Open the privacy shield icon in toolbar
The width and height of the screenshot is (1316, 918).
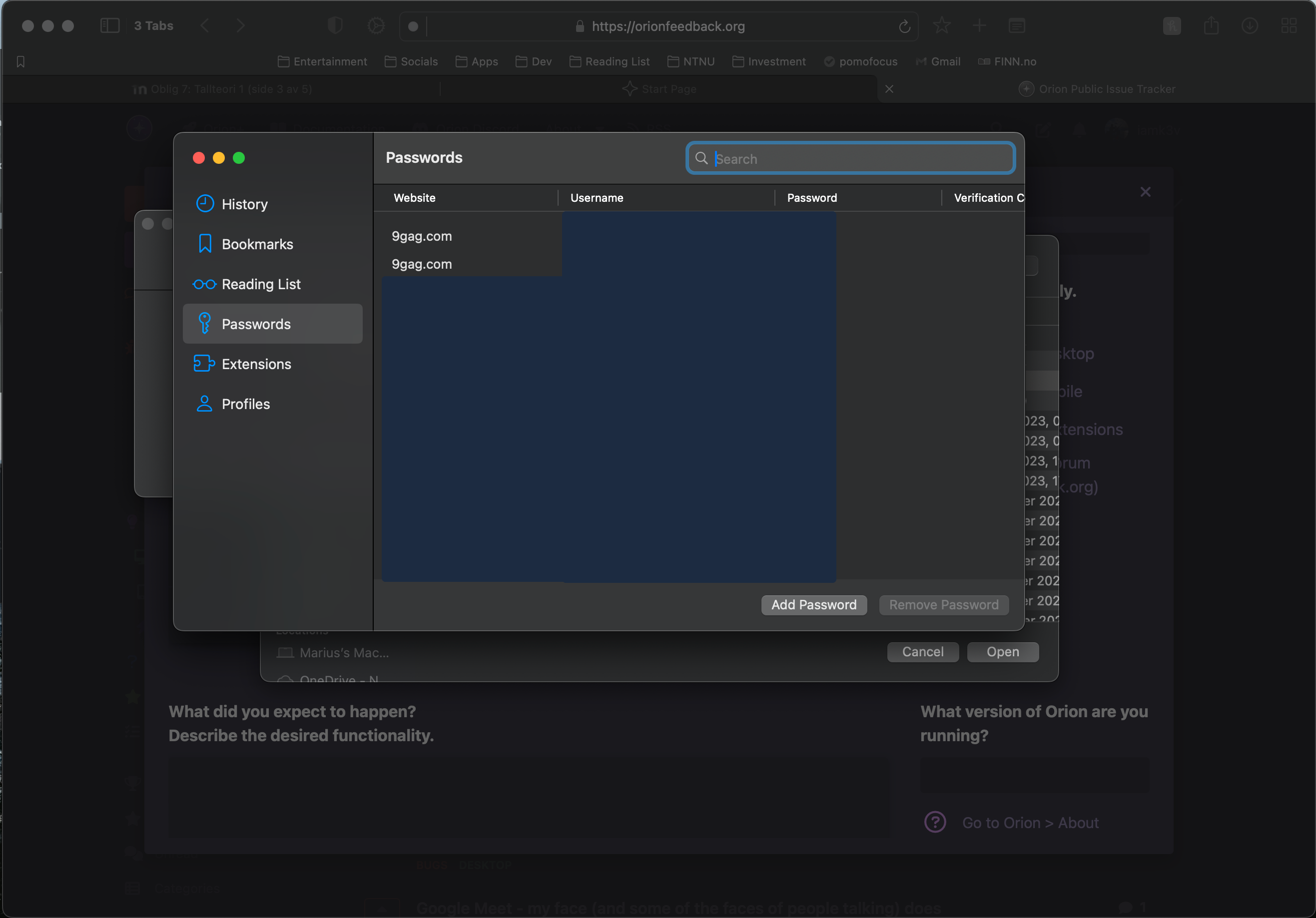point(335,26)
